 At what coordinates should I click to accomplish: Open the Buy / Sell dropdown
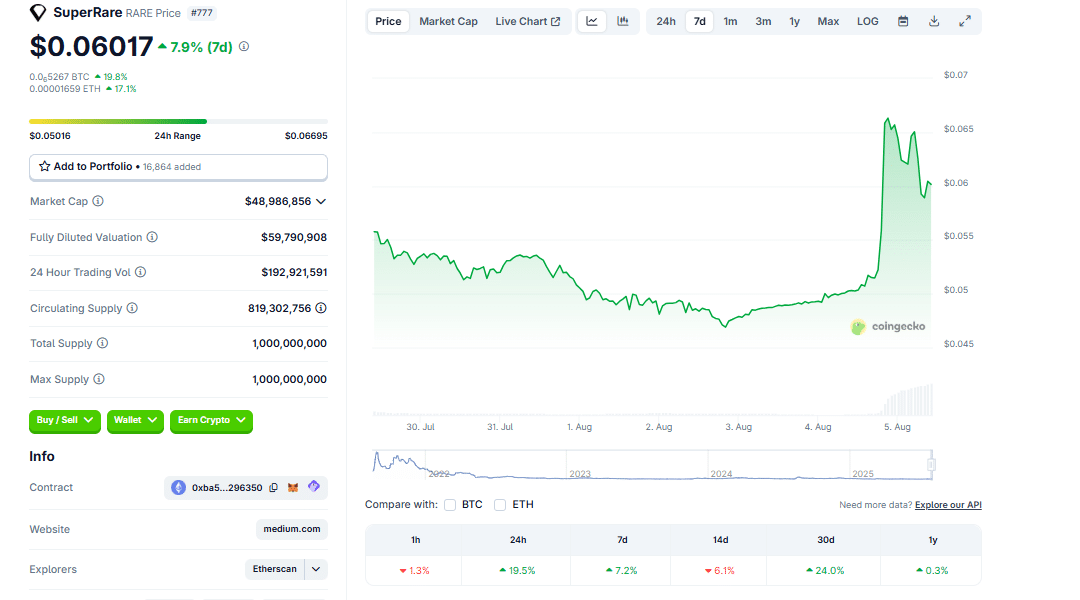[65, 420]
